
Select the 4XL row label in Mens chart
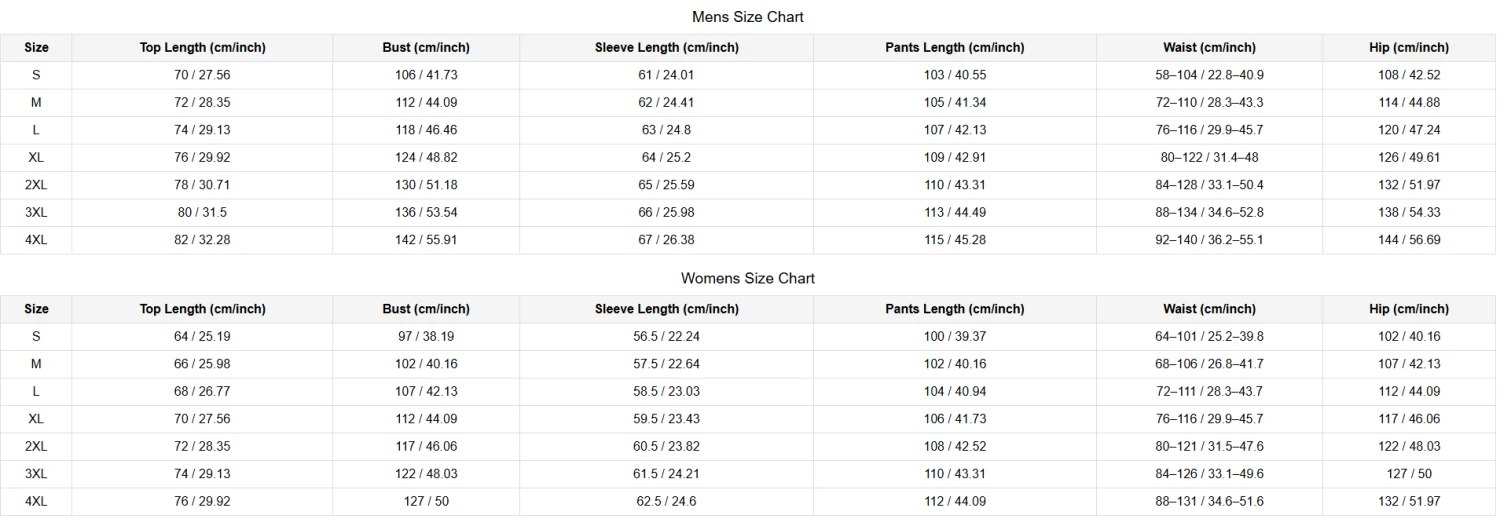click(x=36, y=240)
